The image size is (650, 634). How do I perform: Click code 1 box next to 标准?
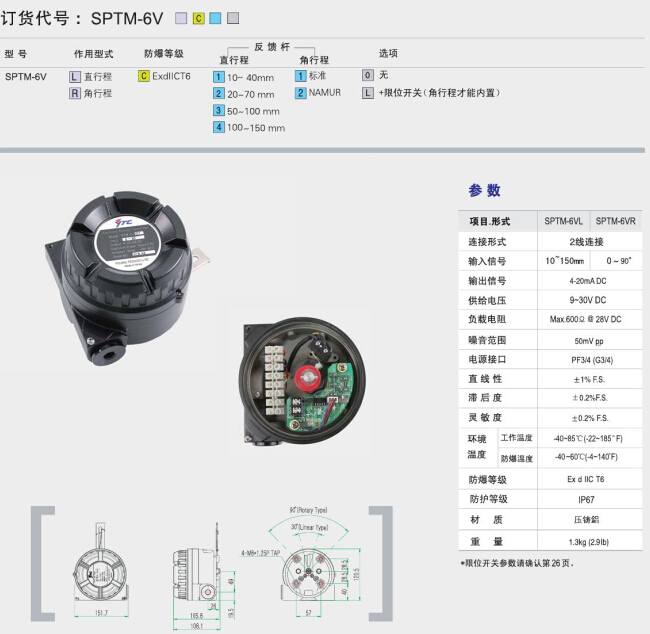(301, 76)
